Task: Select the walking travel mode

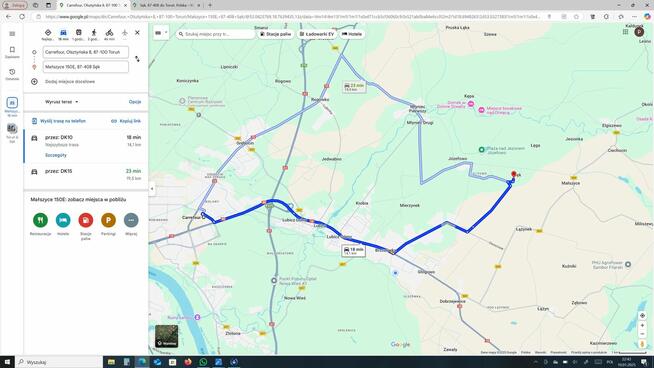Action: [x=94, y=33]
